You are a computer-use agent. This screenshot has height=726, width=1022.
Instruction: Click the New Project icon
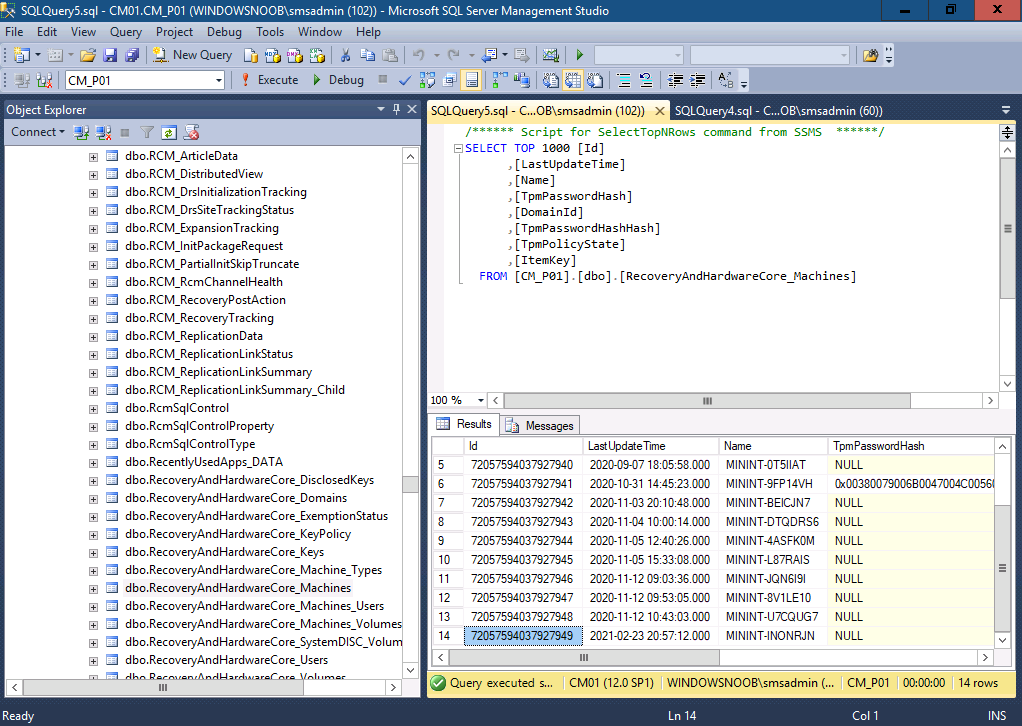22,55
